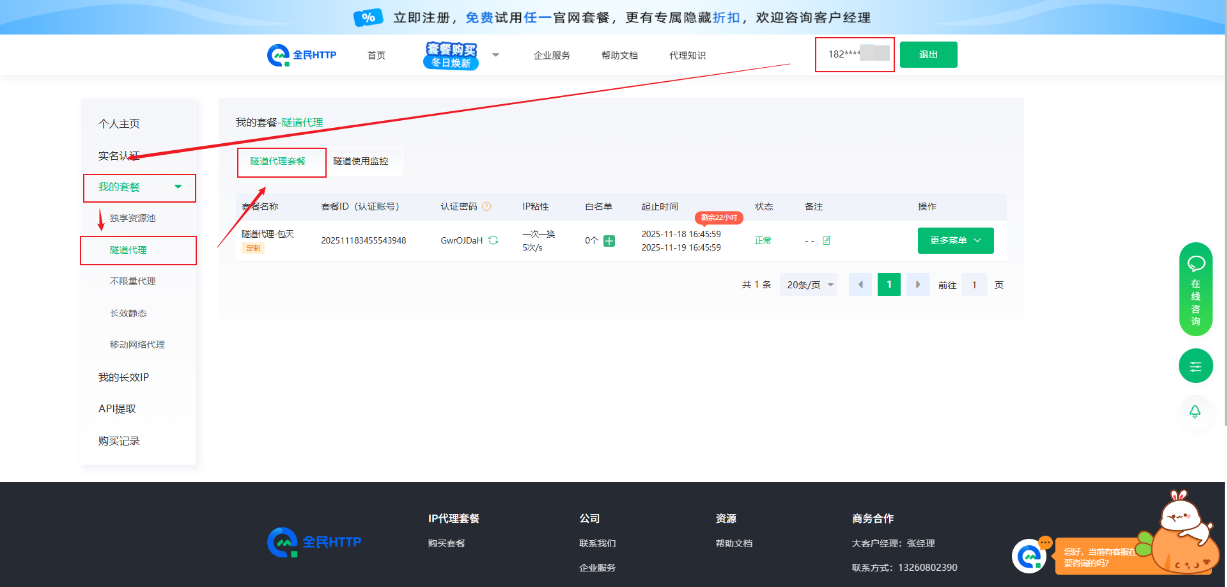Image resolution: width=1227 pixels, height=587 pixels.
Task: Click the 前往 page number input field
Action: [x=975, y=285]
